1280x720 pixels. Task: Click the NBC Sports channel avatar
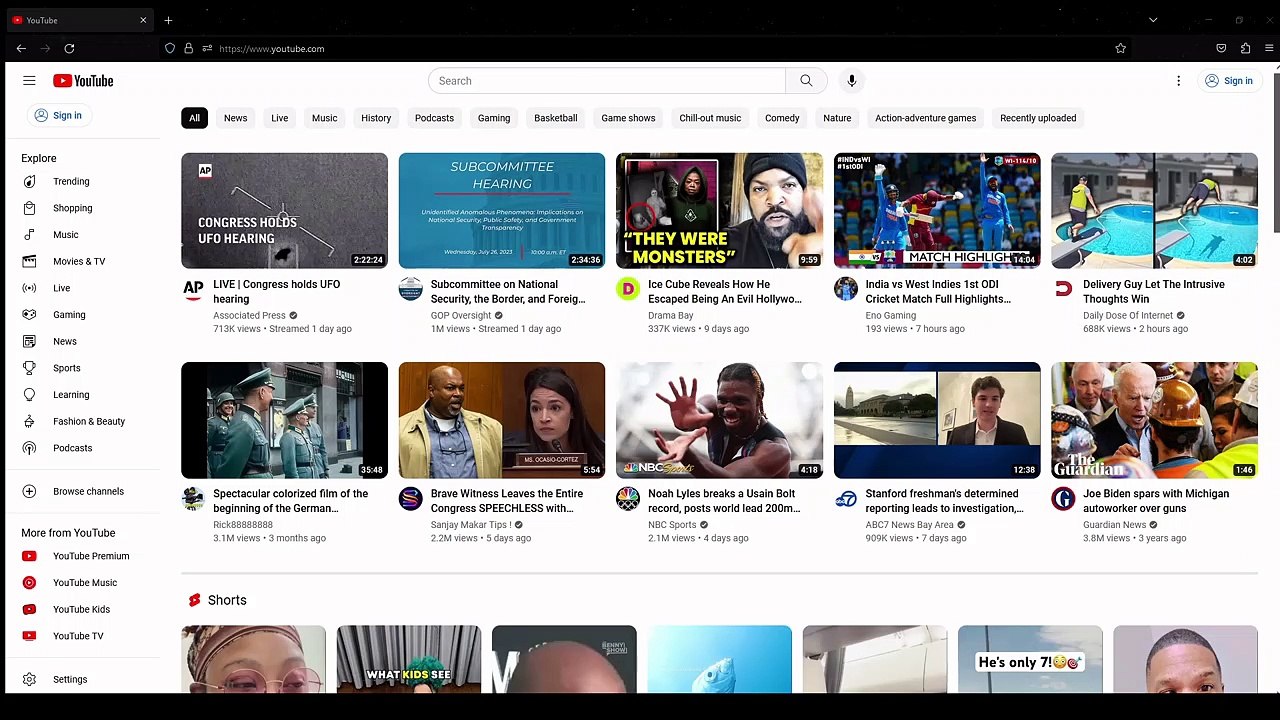click(628, 499)
